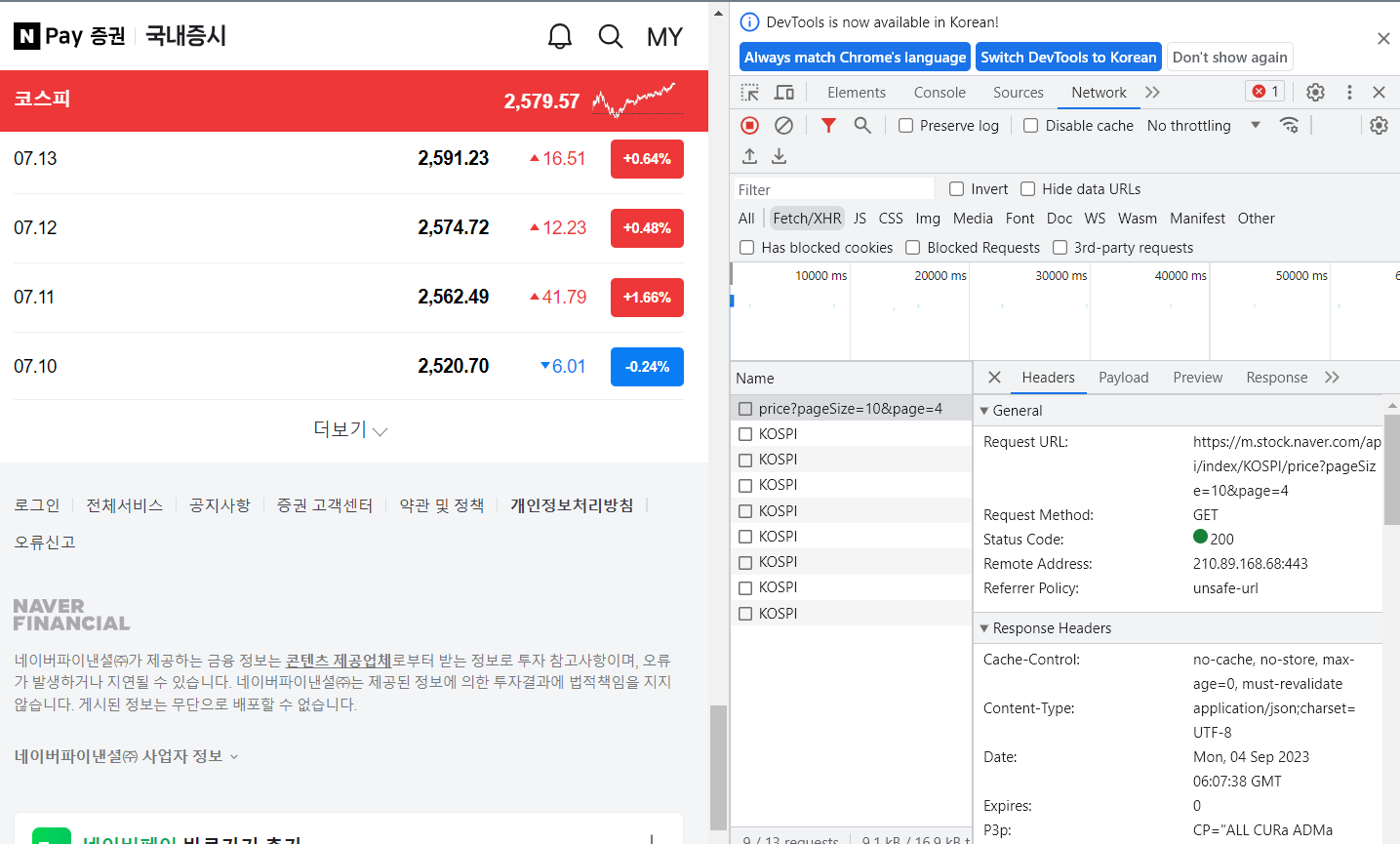Open the Payload tab

click(x=1123, y=378)
